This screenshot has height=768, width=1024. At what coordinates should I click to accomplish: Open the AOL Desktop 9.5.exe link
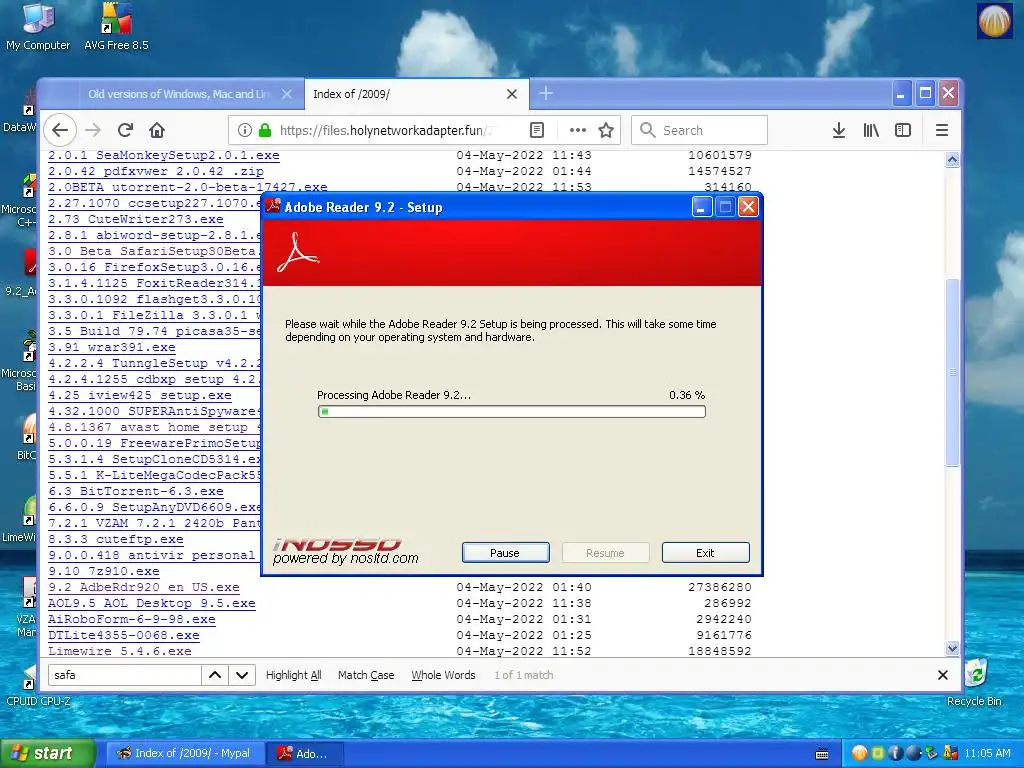(x=152, y=603)
